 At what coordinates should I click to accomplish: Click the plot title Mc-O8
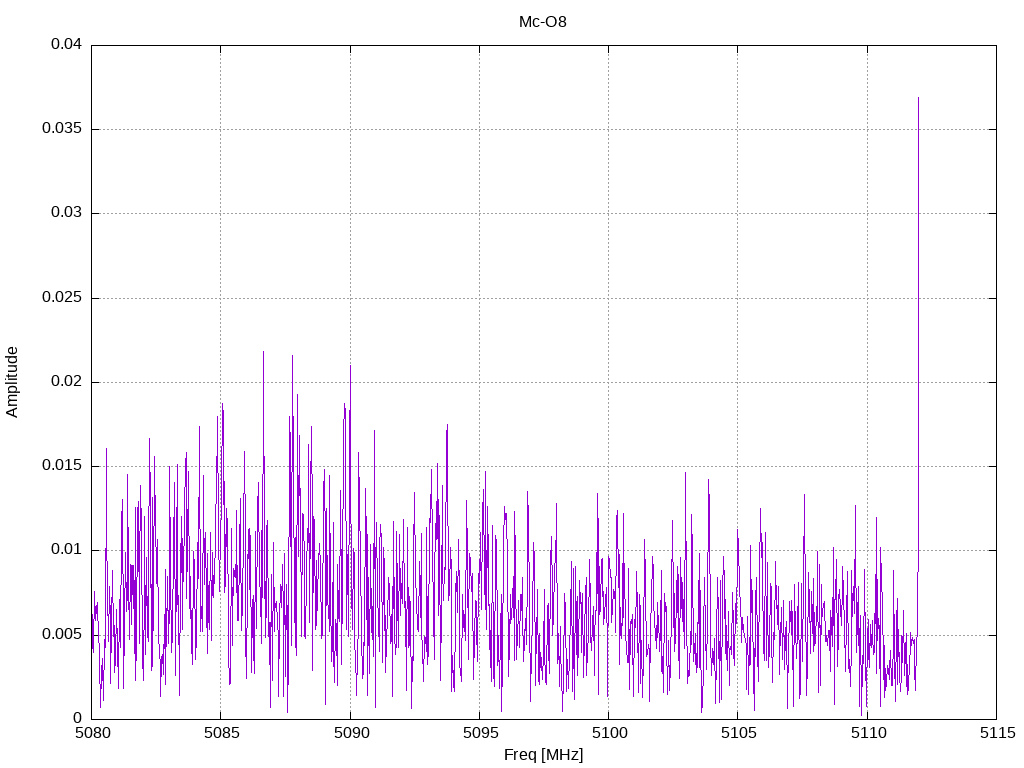[x=543, y=21]
